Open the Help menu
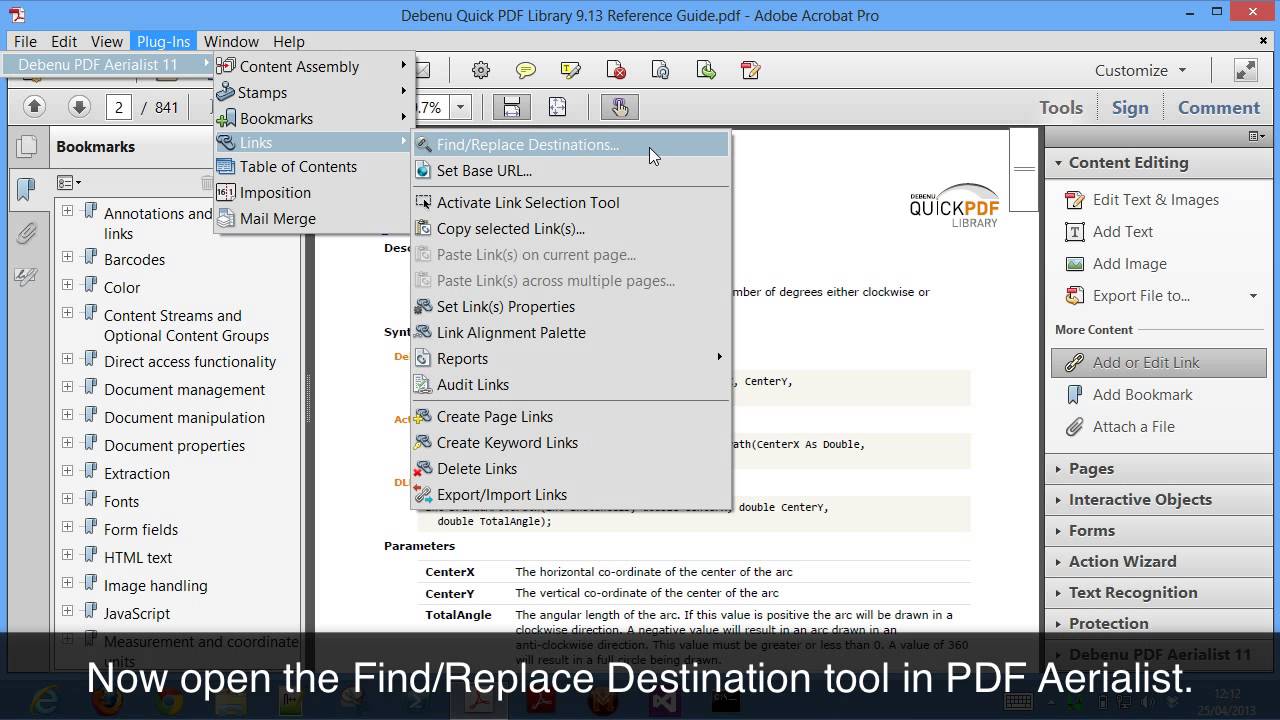The height and width of the screenshot is (720, 1280). (x=289, y=41)
